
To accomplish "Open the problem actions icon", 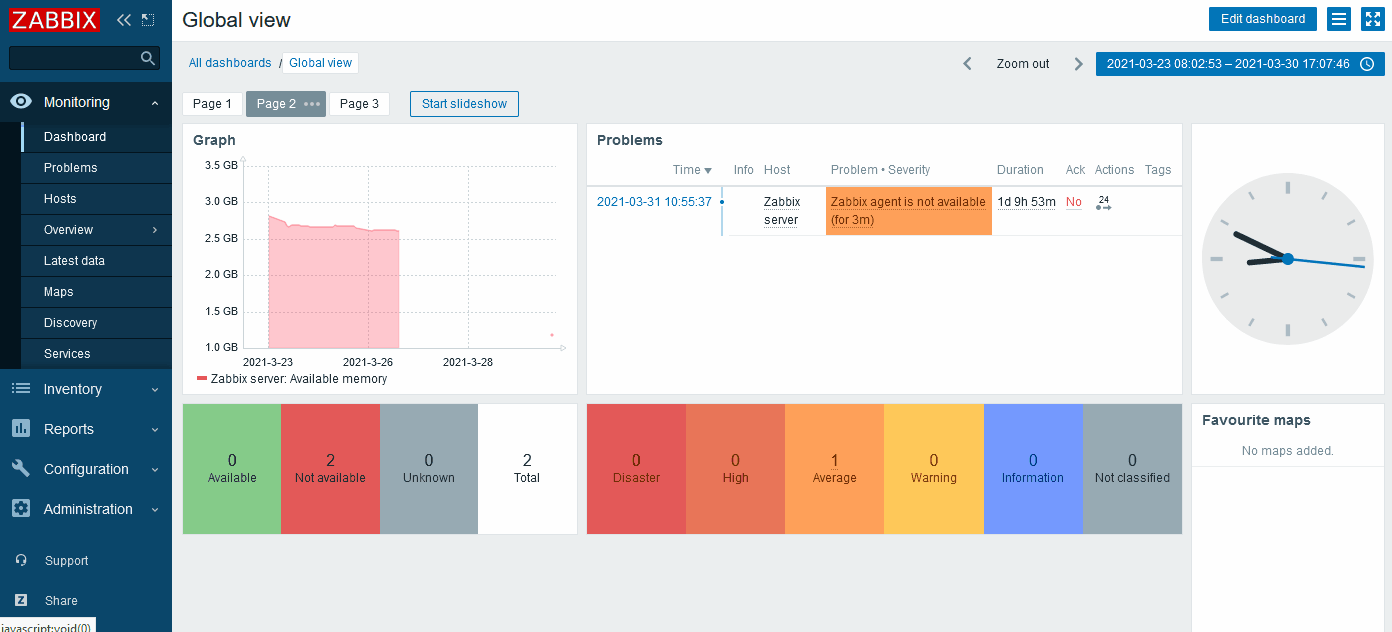I will 1103,203.
